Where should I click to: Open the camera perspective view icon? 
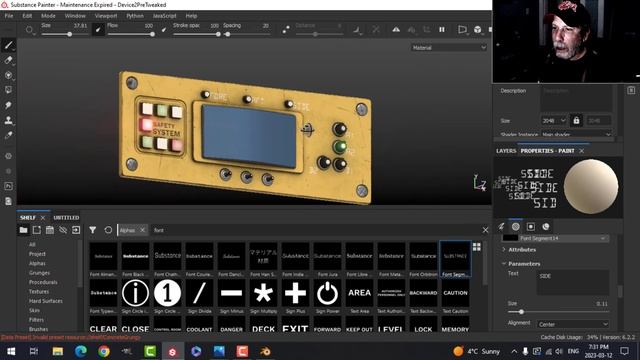point(462,29)
